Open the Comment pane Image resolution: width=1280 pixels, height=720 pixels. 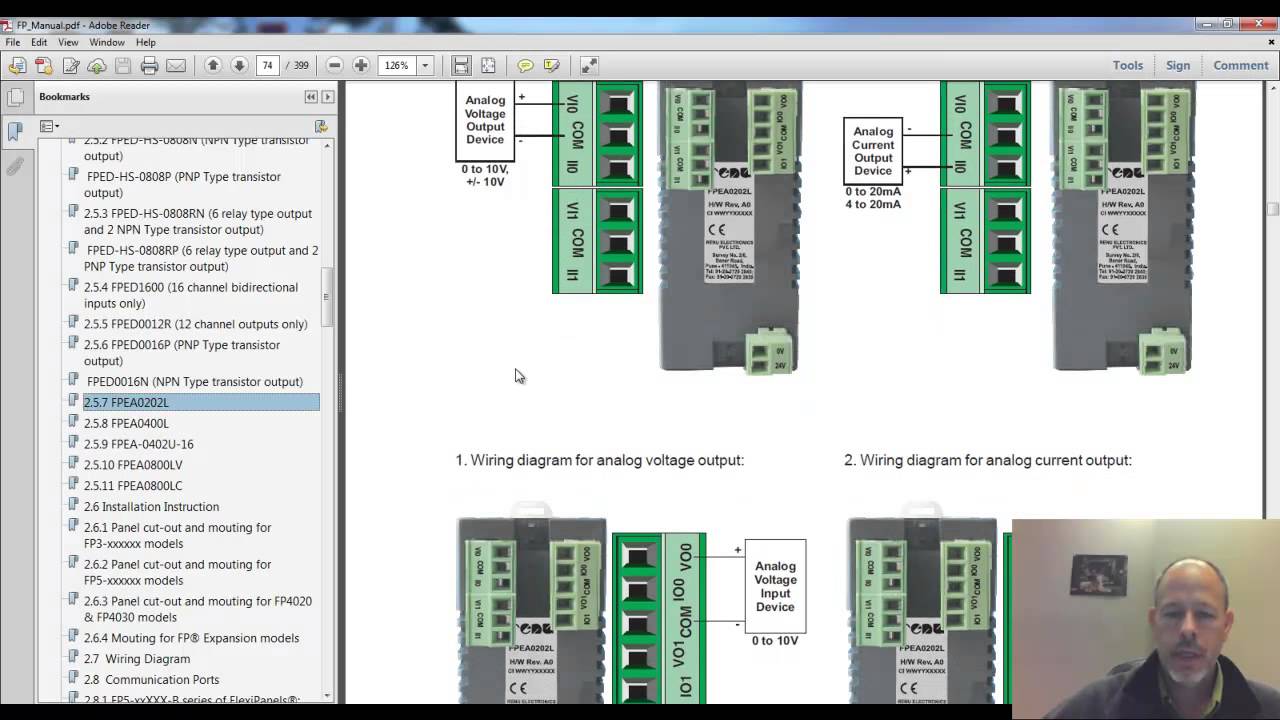tap(1241, 65)
